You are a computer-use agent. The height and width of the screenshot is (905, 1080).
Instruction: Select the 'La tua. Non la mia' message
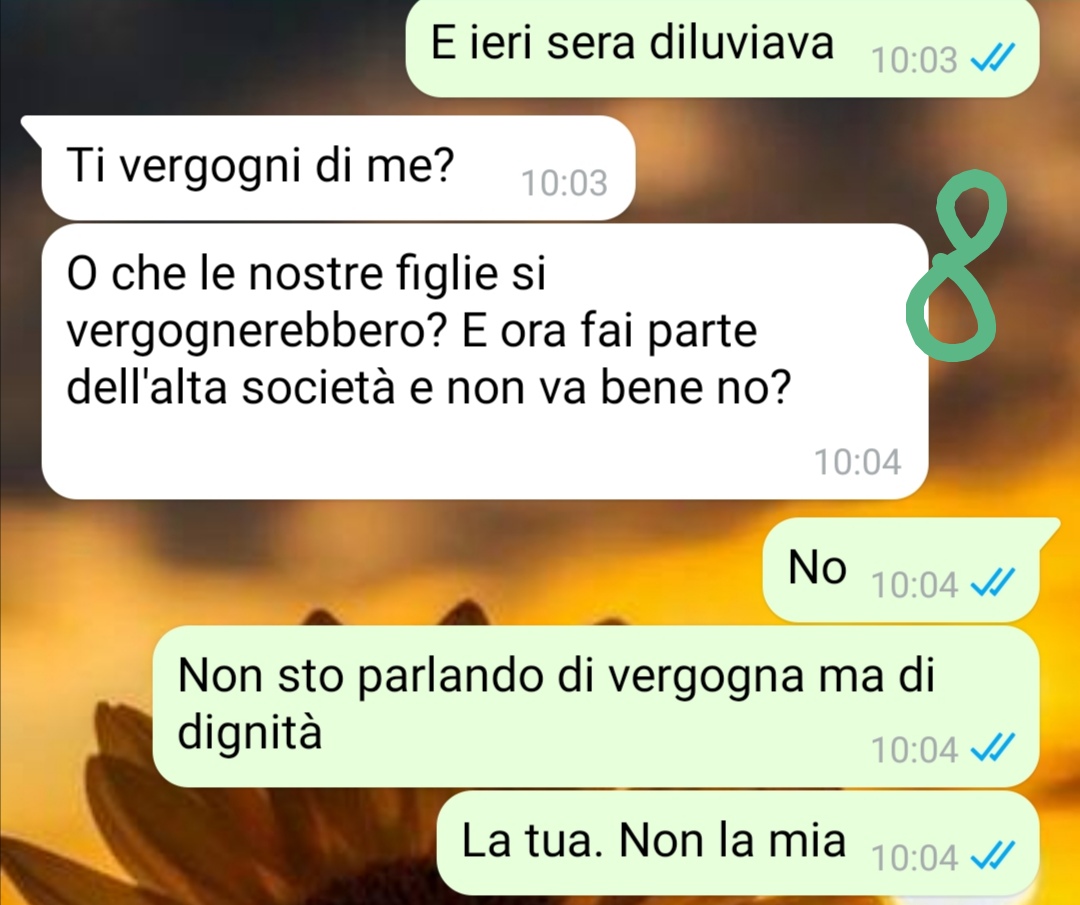738,843
